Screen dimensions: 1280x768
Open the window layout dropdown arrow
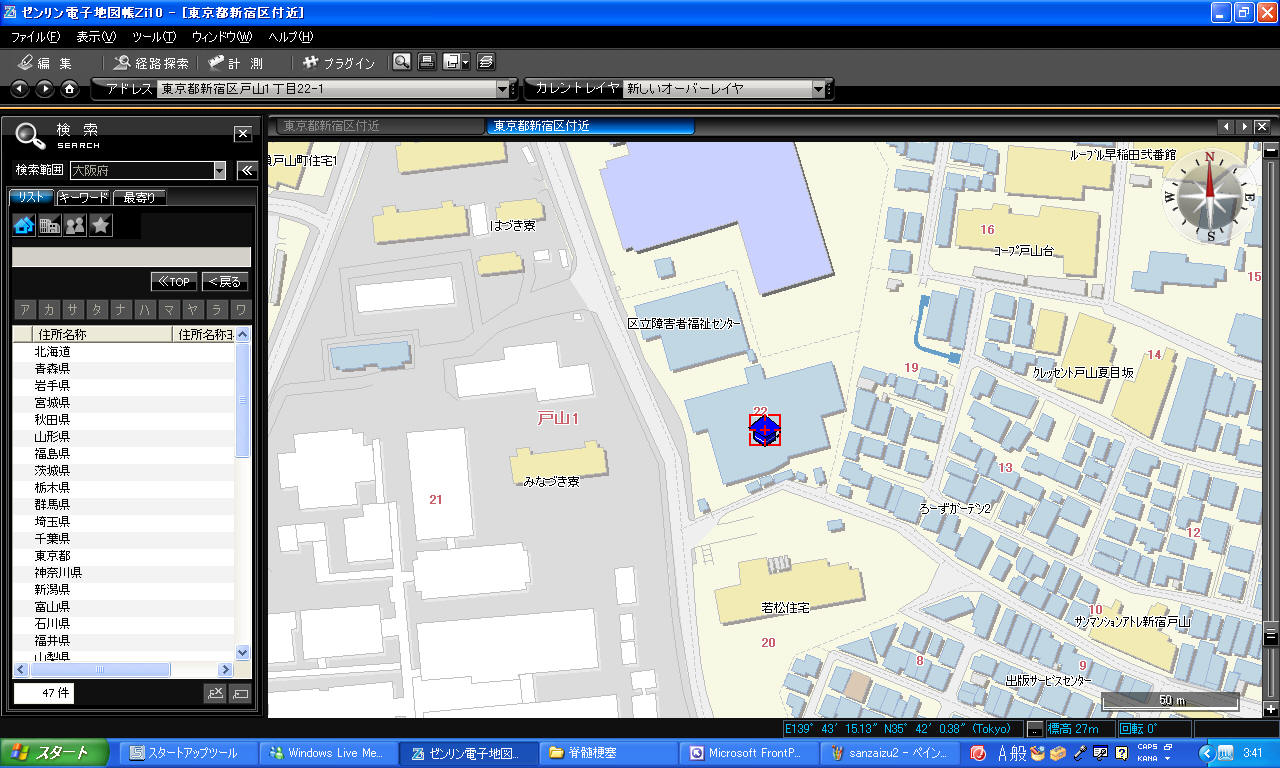coord(466,62)
